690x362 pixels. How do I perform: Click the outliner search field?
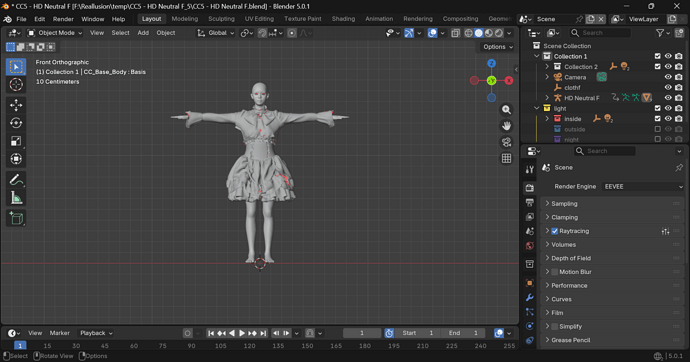(600, 33)
